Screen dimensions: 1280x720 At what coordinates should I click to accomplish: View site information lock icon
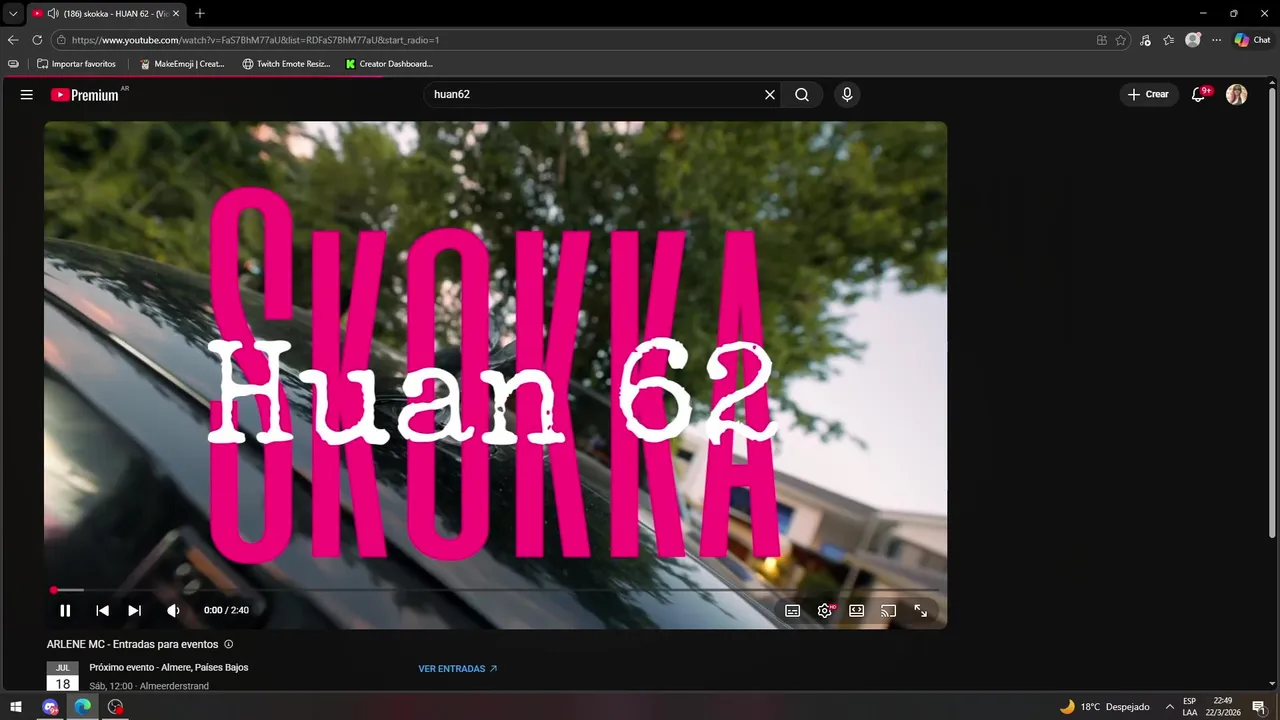pos(61,40)
